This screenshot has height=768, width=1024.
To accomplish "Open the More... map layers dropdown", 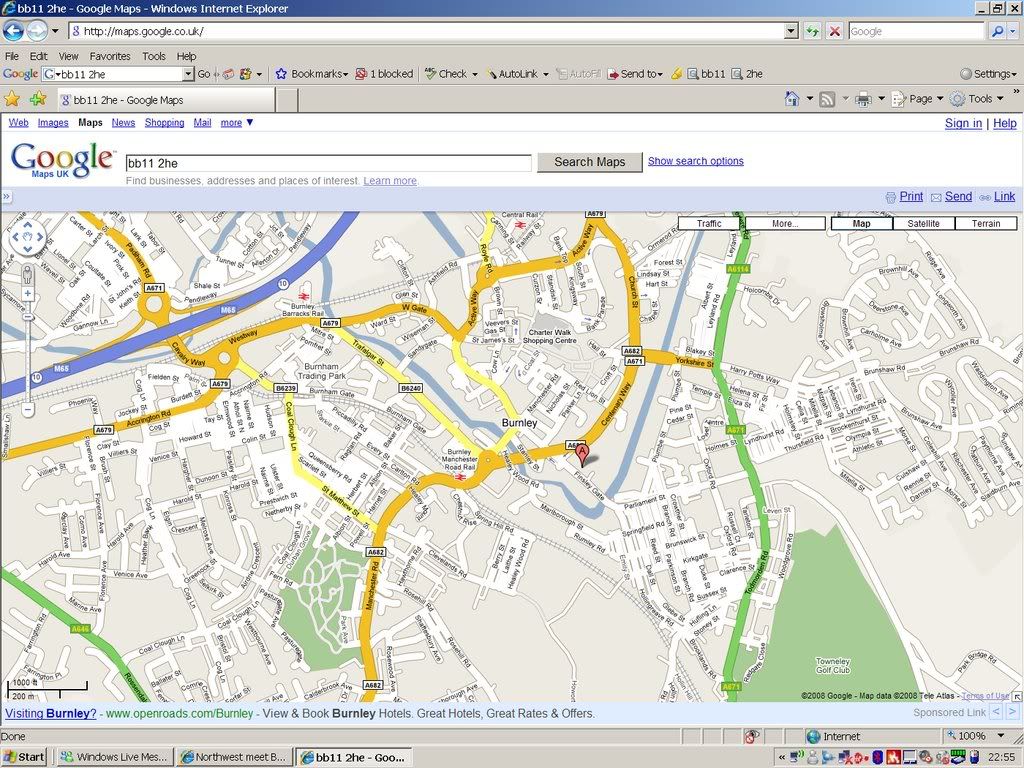I will (785, 223).
